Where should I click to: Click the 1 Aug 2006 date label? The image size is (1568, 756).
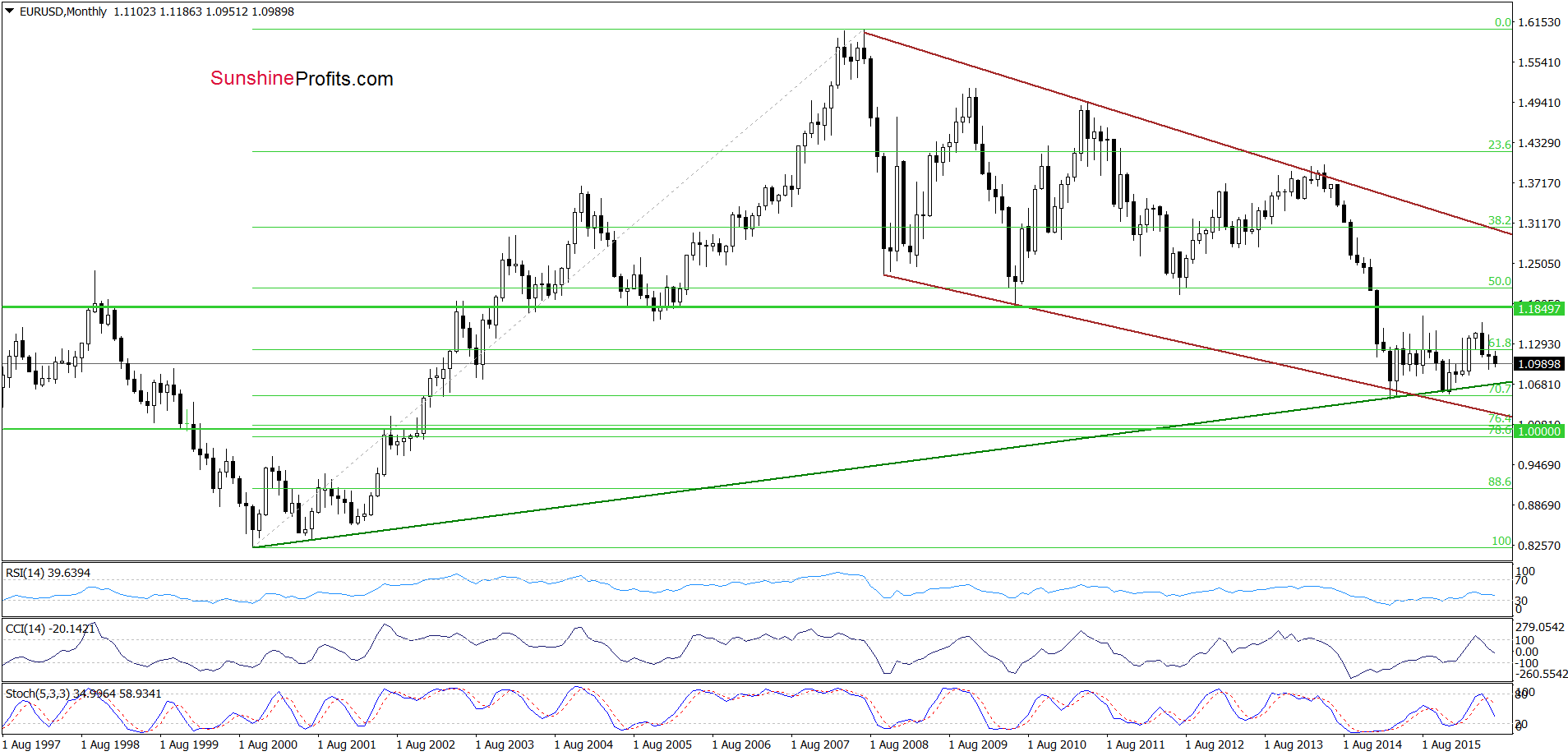(x=741, y=744)
